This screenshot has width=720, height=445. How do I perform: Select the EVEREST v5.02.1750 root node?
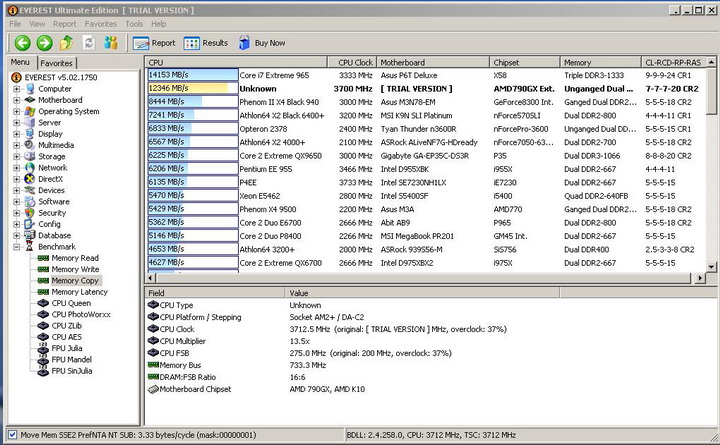point(61,77)
